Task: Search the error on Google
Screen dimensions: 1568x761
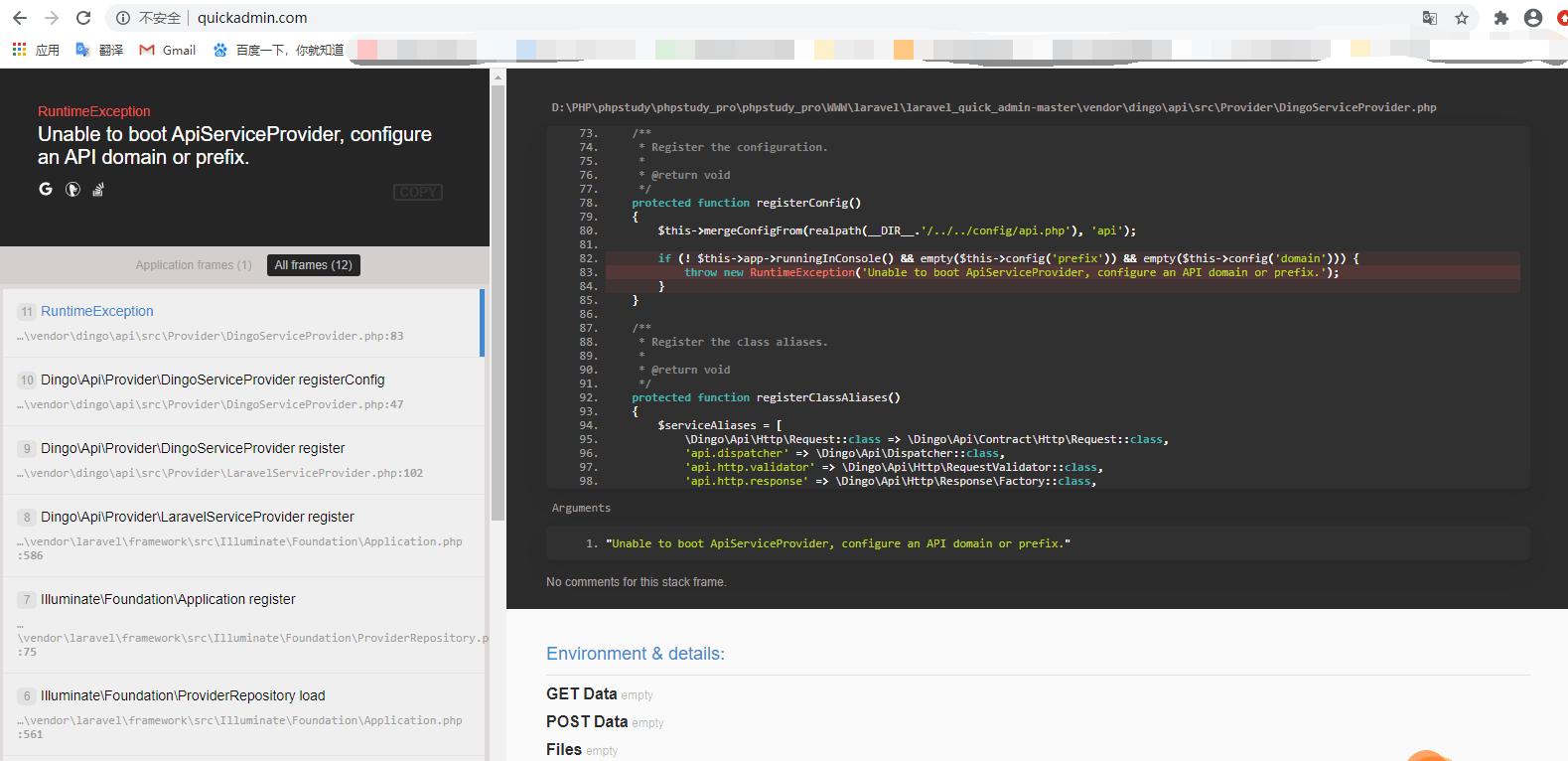Action: click(46, 189)
